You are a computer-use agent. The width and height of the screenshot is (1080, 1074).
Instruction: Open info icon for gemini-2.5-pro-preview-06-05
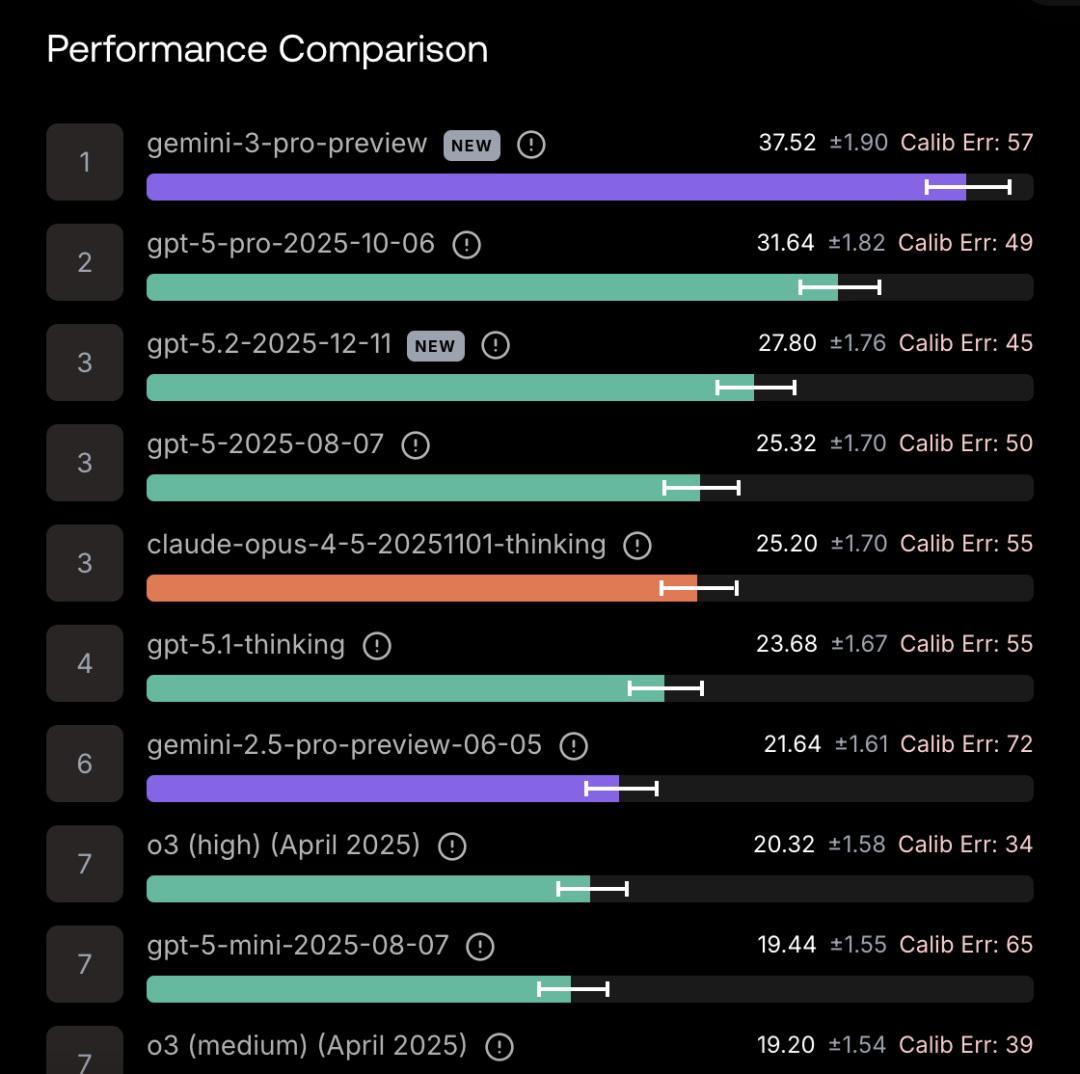coord(573,746)
